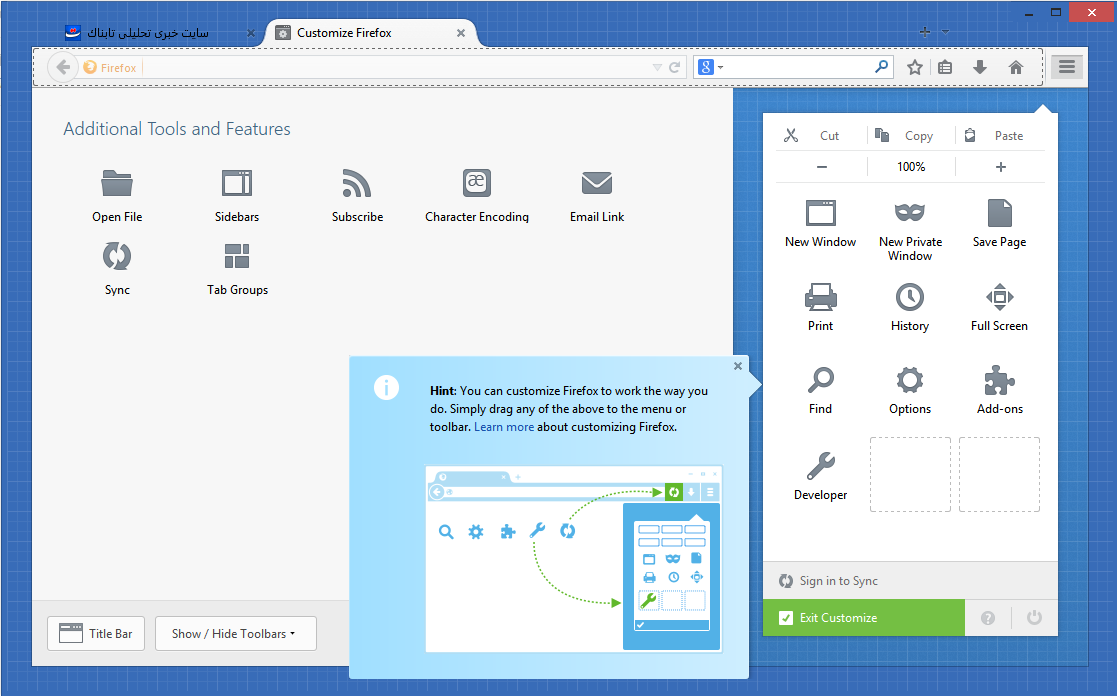Close the Customize Firefox tab
Viewport: 1117px width, 696px height.
coord(461,33)
